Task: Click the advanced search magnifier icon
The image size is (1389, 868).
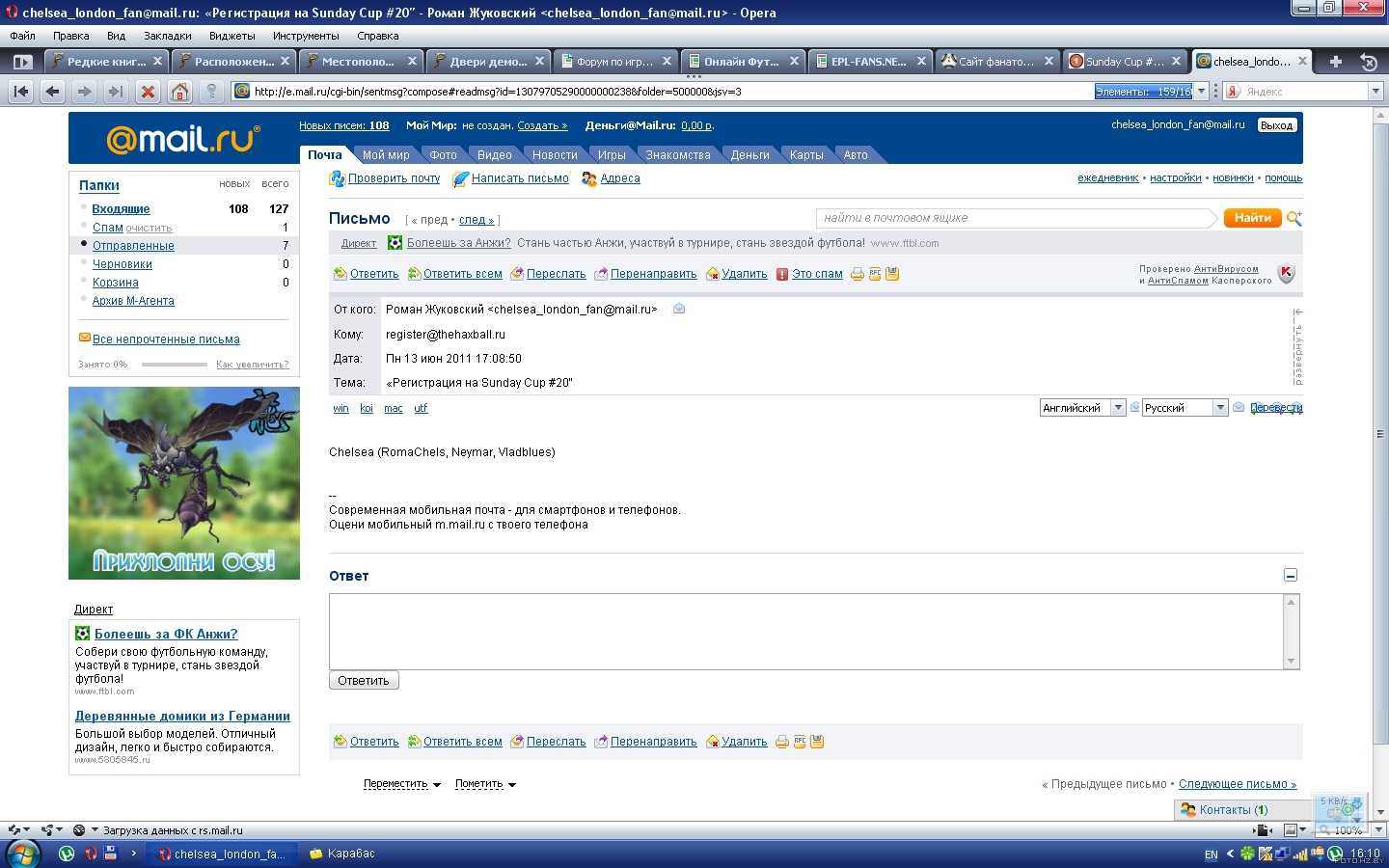Action: coord(1294,219)
